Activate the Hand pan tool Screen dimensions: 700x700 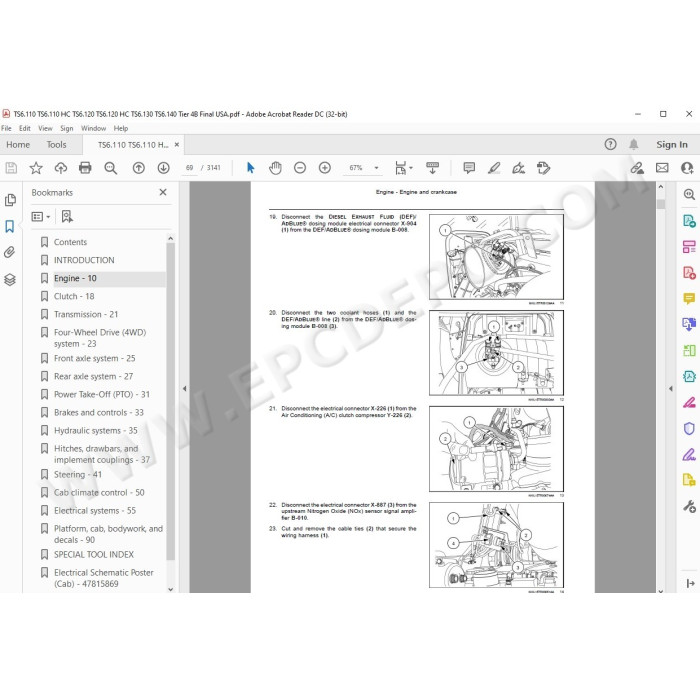[275, 168]
